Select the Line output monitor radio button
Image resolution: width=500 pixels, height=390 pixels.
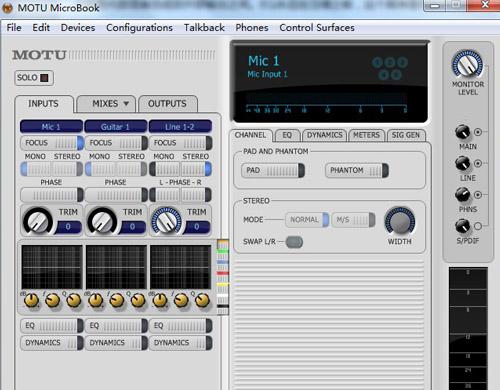coord(478,163)
